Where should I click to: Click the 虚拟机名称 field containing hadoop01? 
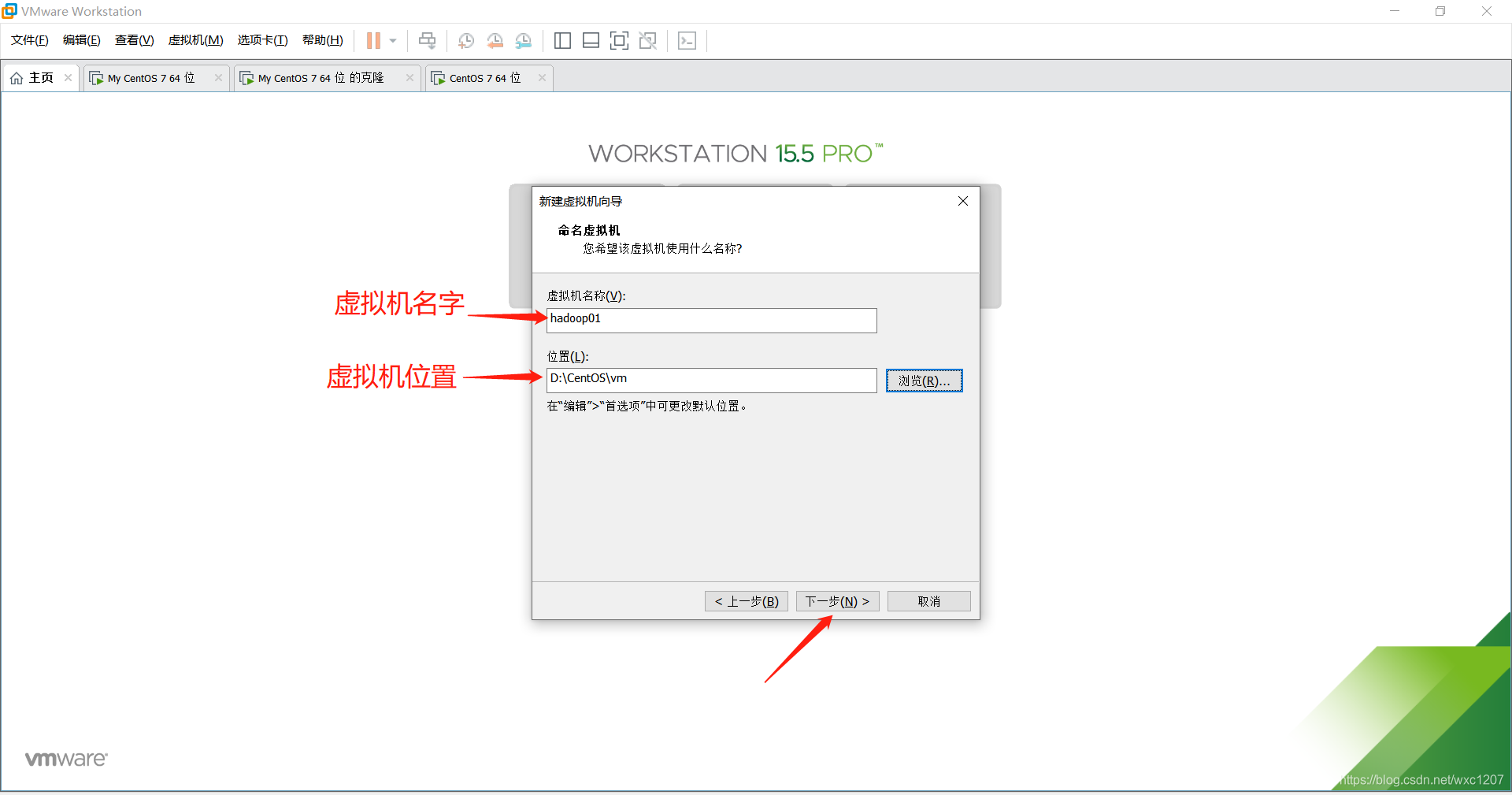pyautogui.click(x=712, y=320)
